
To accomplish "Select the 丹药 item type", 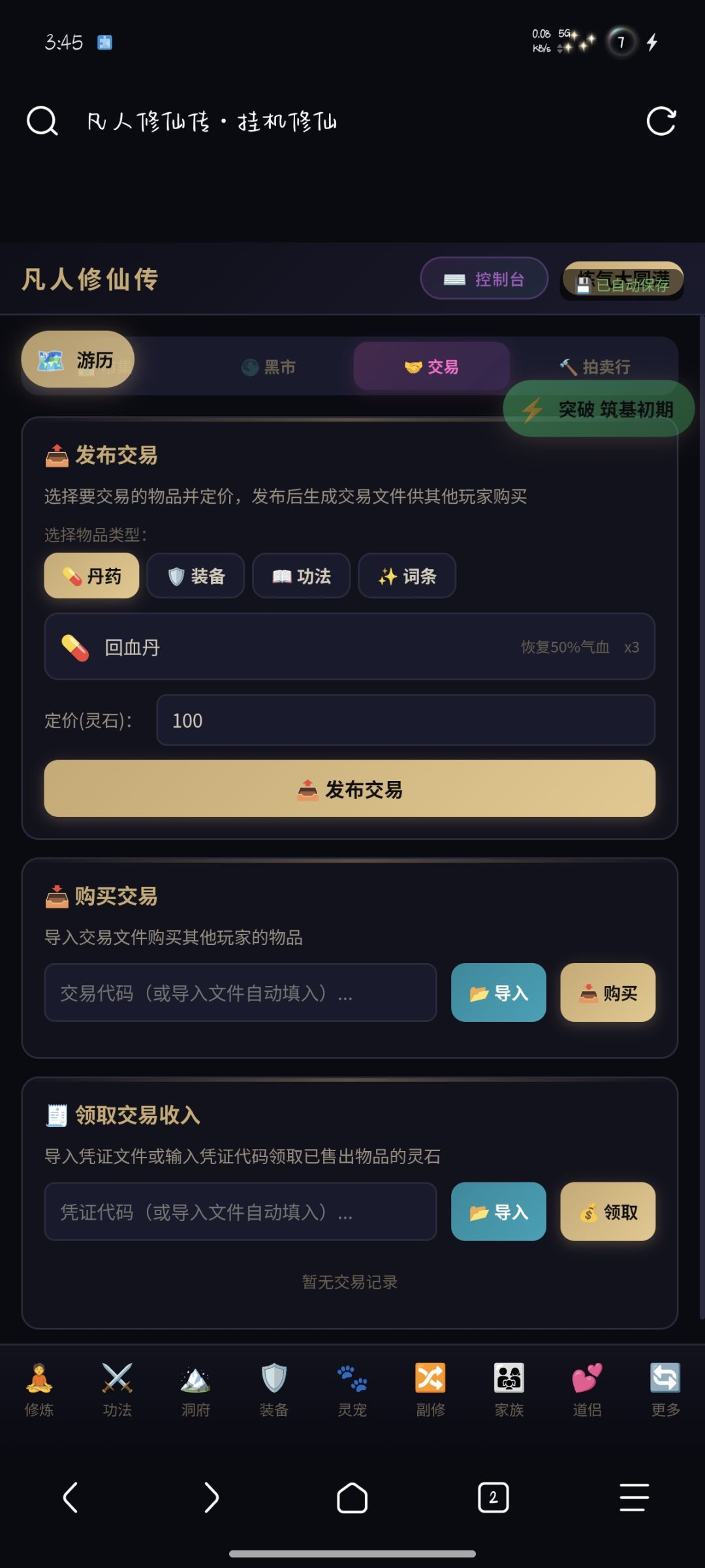I will [x=91, y=576].
